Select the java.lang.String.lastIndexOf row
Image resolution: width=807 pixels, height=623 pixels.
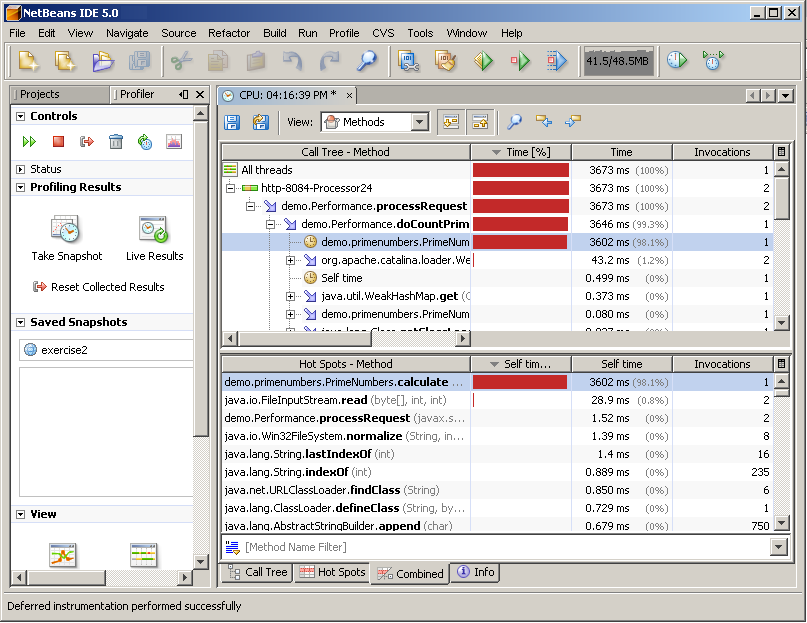[498, 455]
